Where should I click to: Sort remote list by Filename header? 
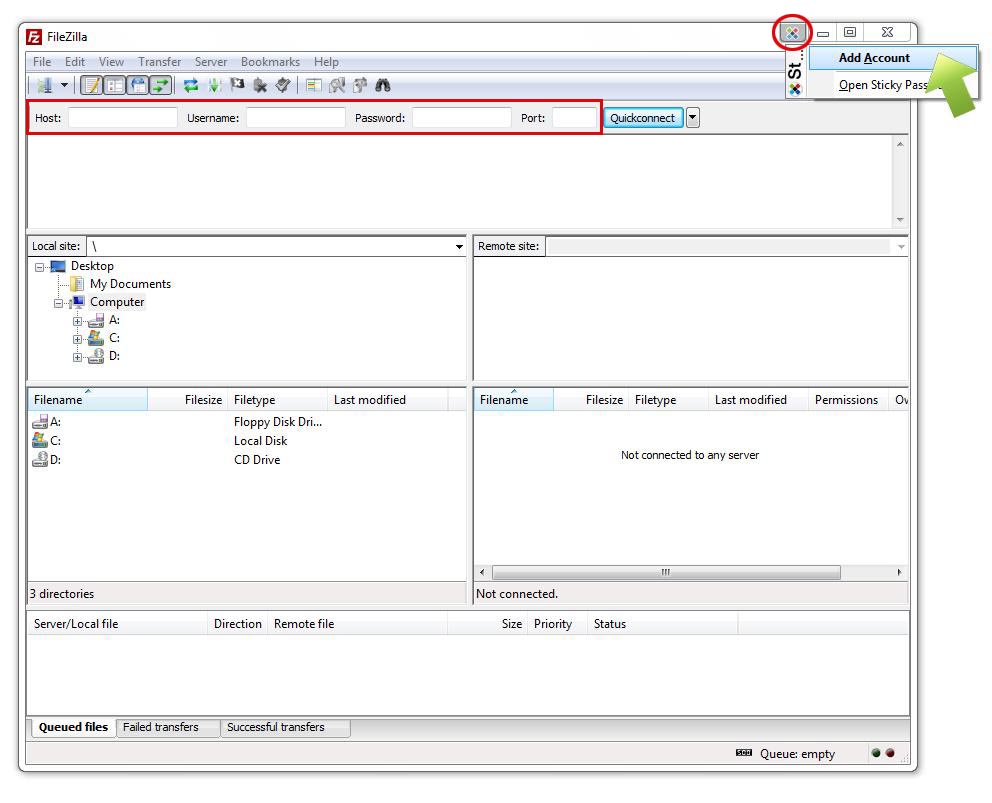[514, 400]
